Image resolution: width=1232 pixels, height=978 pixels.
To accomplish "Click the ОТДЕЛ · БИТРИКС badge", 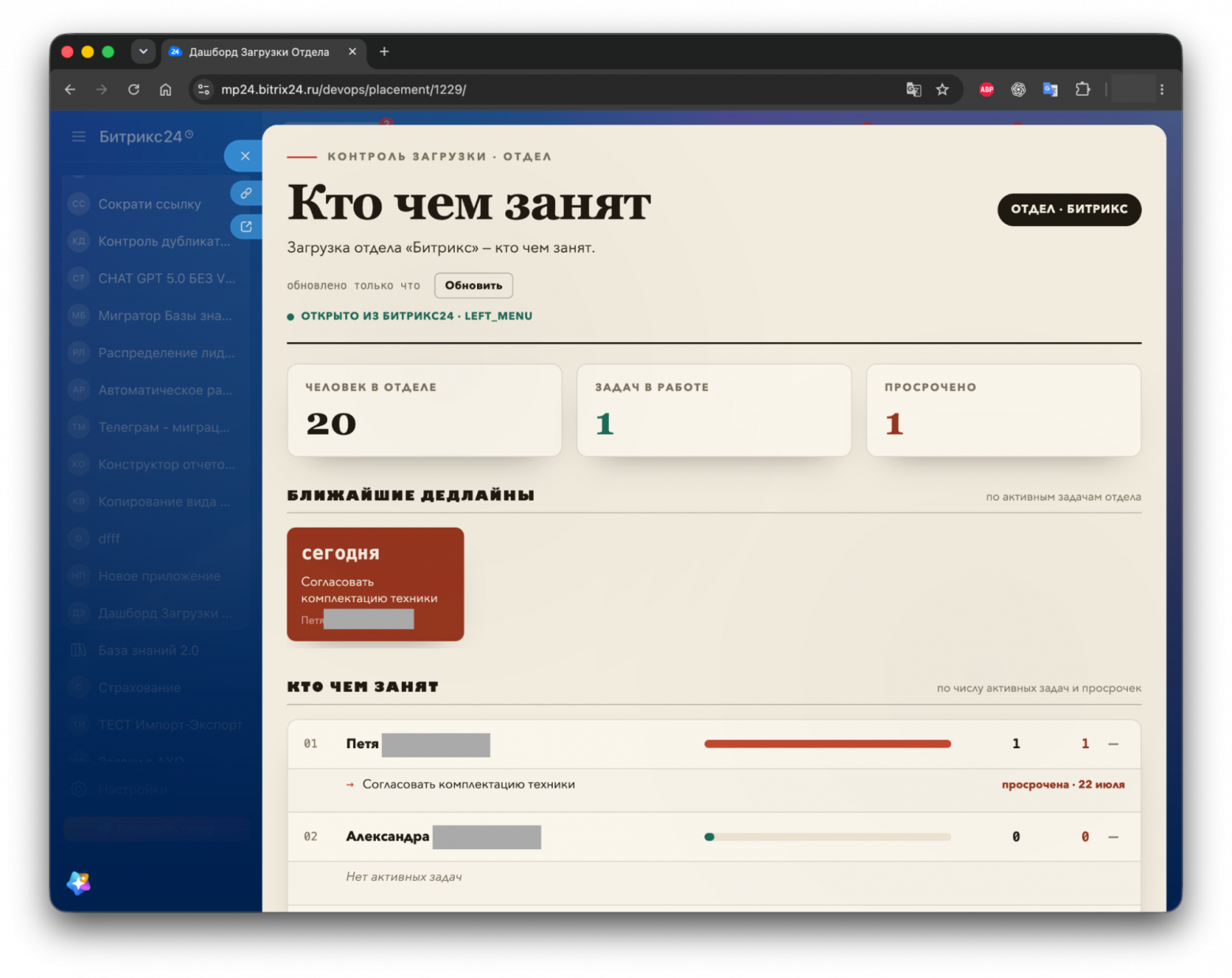I will point(1069,209).
